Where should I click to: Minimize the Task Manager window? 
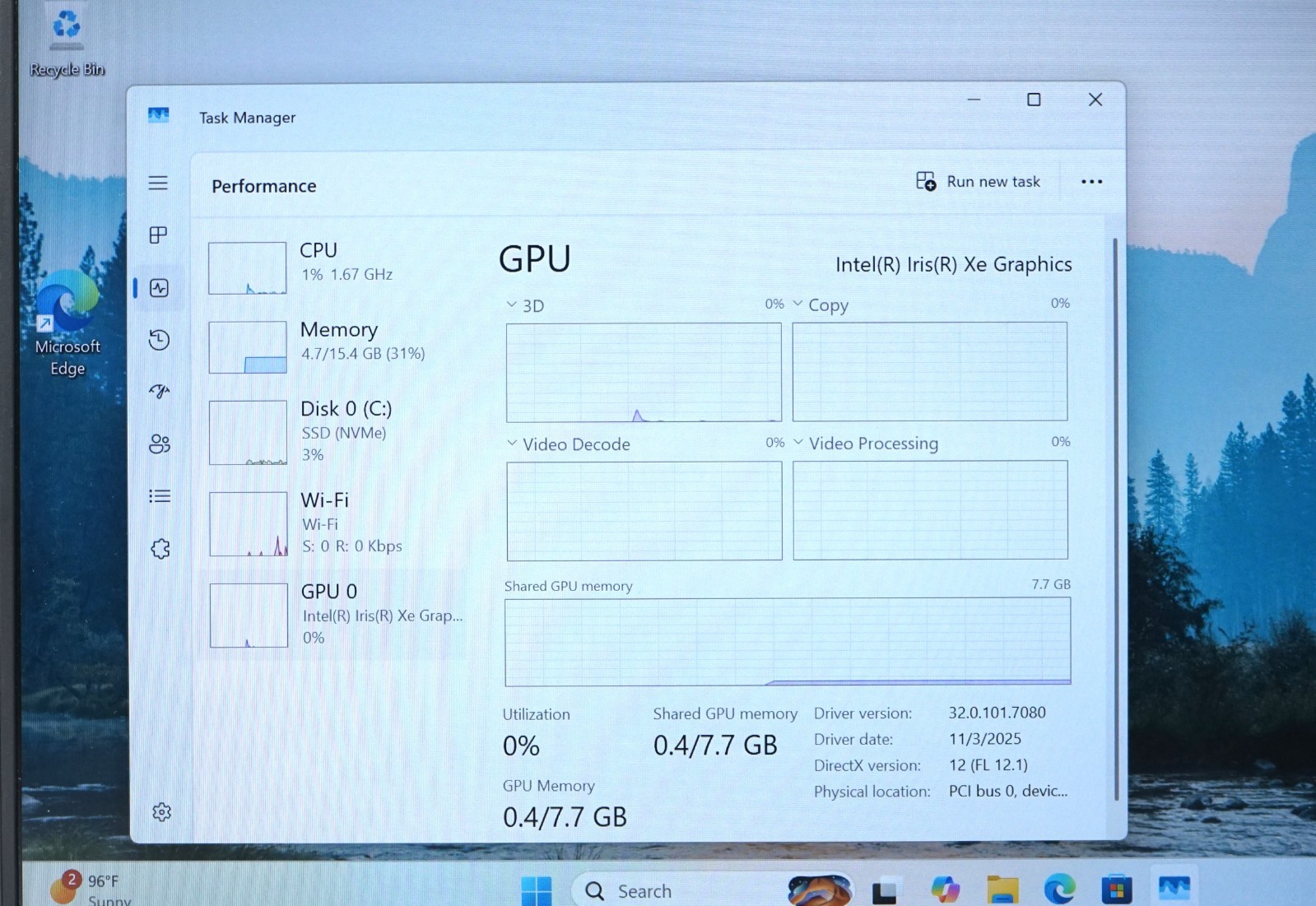(x=974, y=100)
